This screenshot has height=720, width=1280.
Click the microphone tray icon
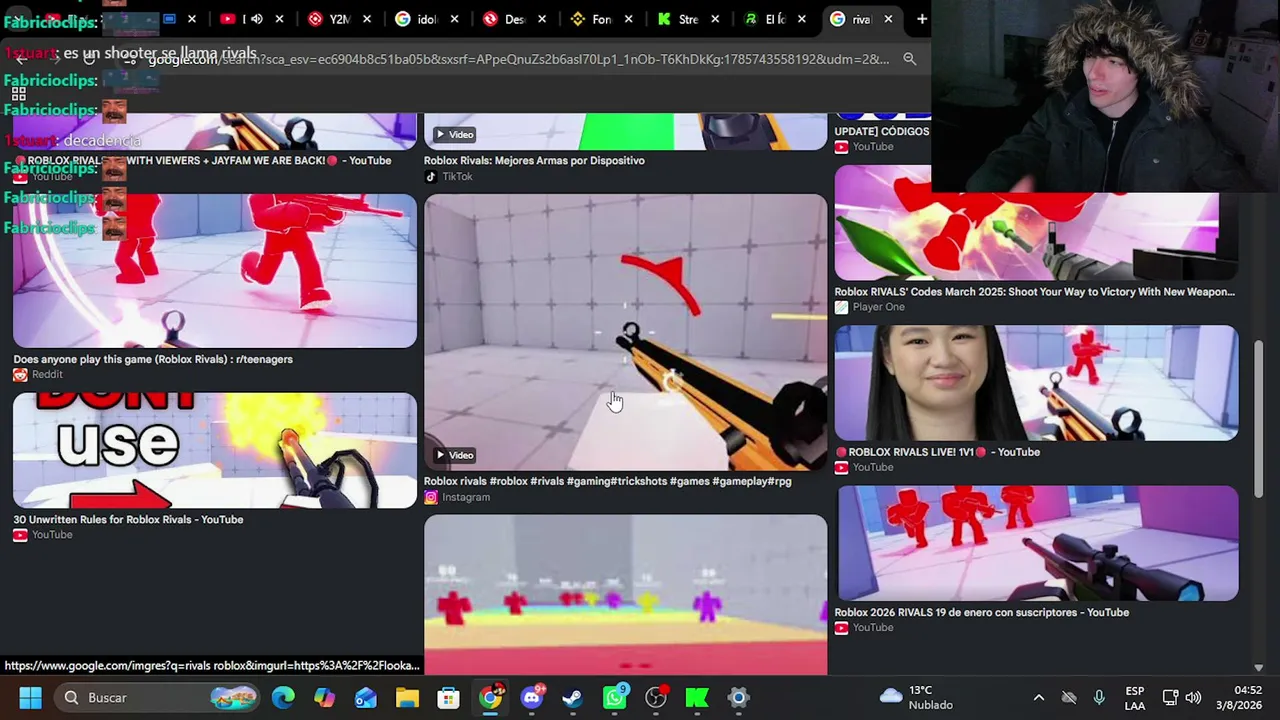pyautogui.click(x=1099, y=697)
